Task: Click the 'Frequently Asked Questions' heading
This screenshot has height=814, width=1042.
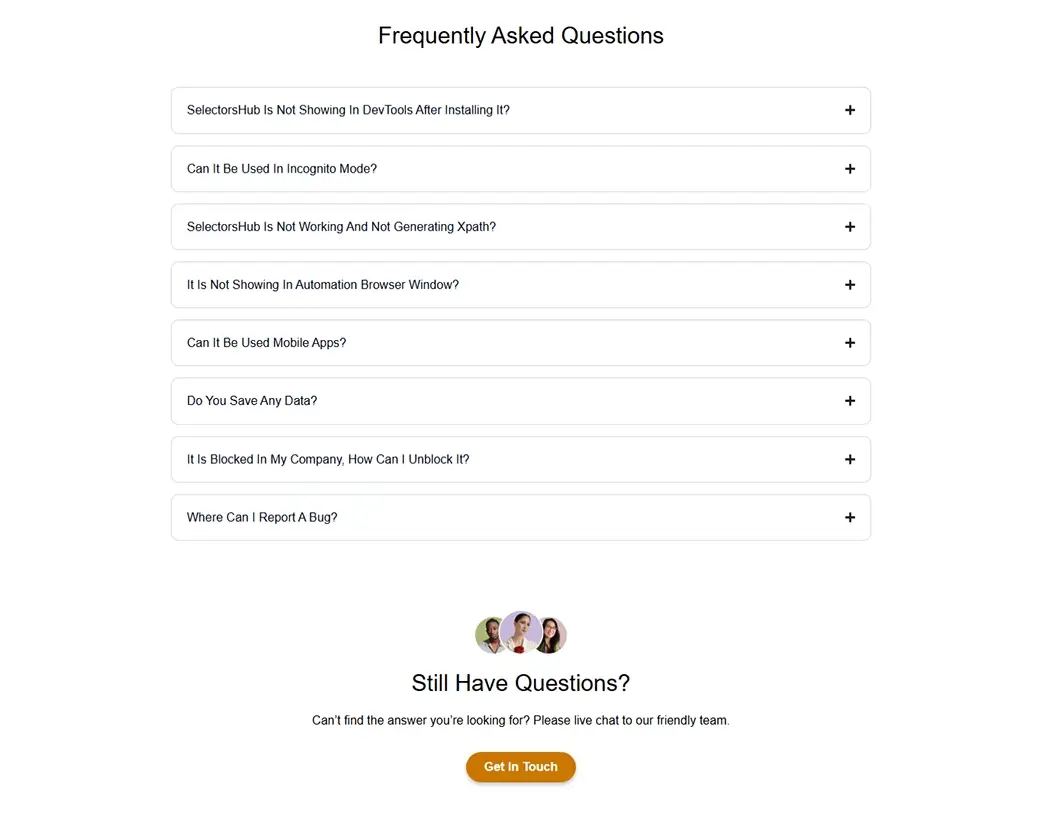Action: click(x=520, y=35)
